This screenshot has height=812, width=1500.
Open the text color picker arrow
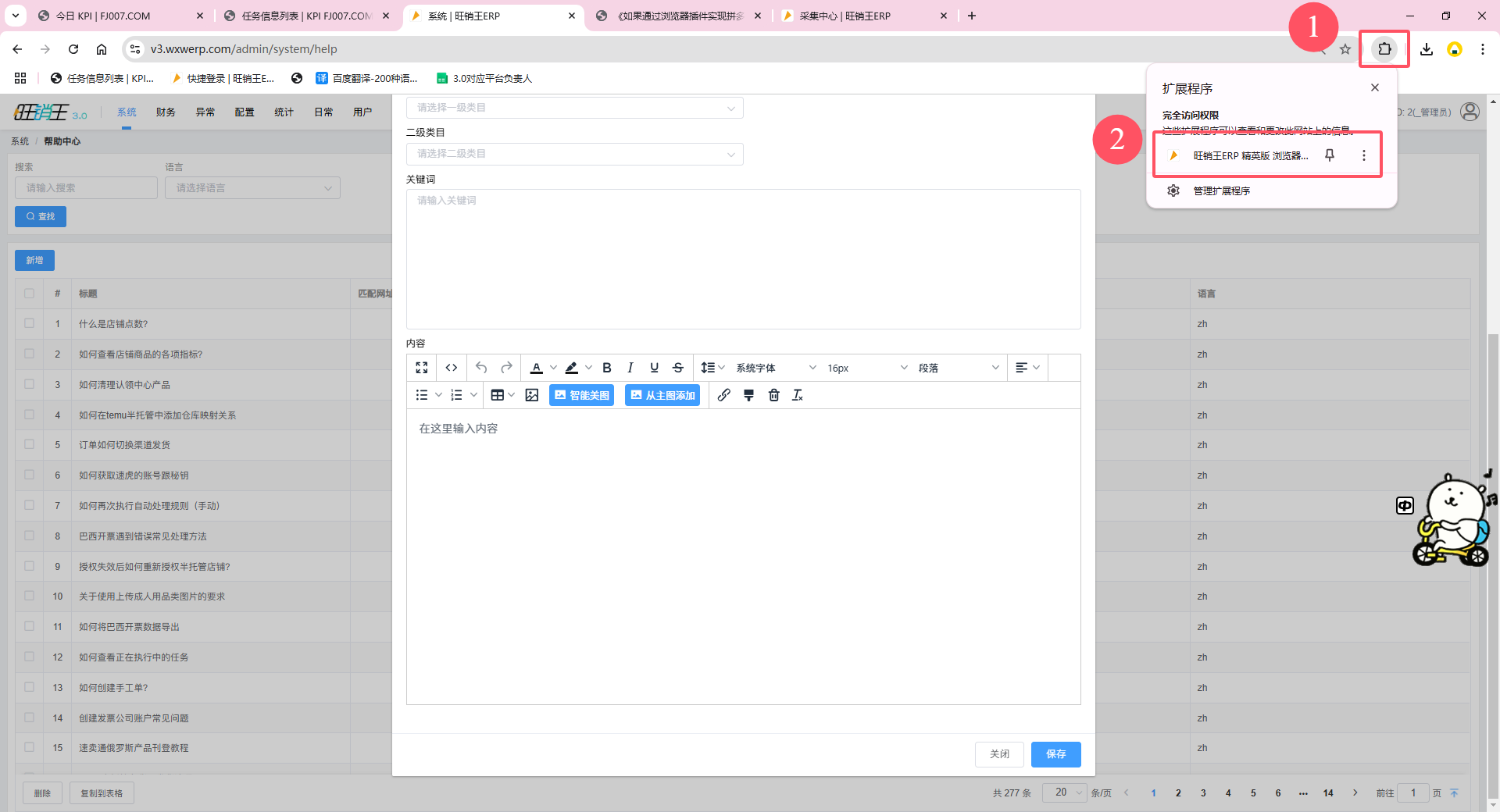pos(553,368)
